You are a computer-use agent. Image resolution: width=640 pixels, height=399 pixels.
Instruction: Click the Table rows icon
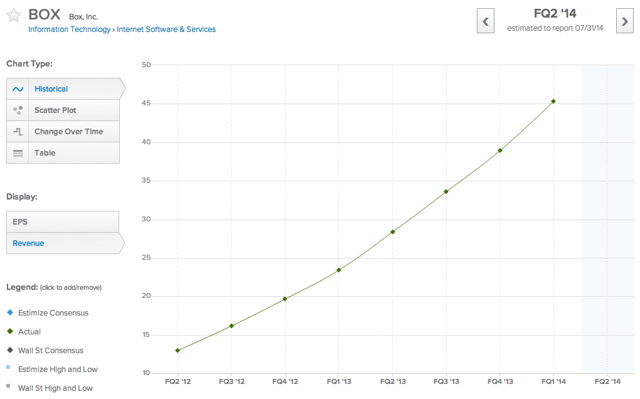coord(18,153)
